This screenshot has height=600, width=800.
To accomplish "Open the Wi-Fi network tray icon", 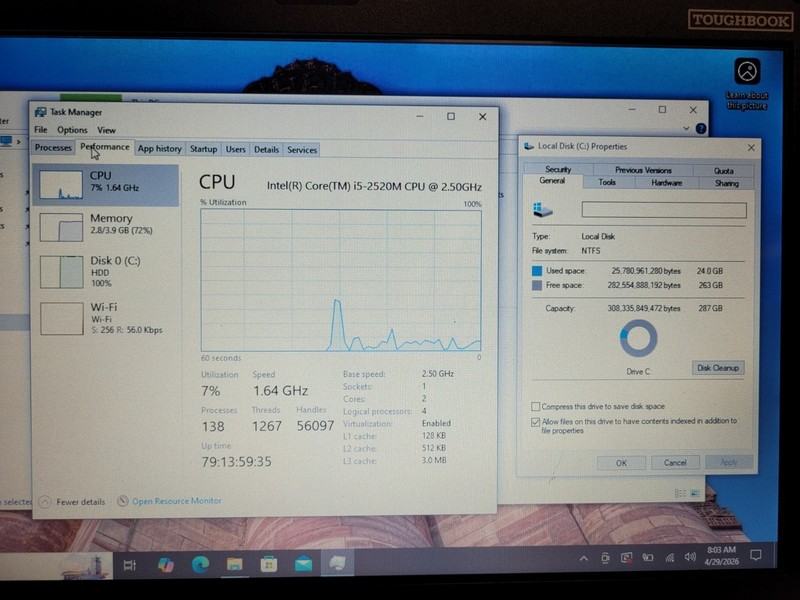I will tap(669, 558).
